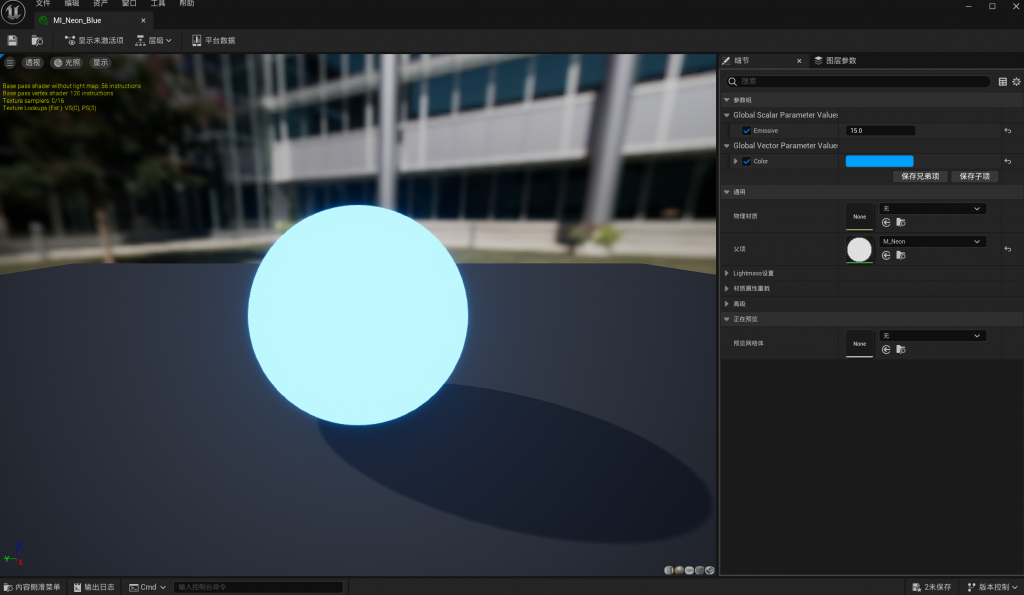Click the 搜索 search field in Details
The width and height of the screenshot is (1024, 595).
(859, 82)
